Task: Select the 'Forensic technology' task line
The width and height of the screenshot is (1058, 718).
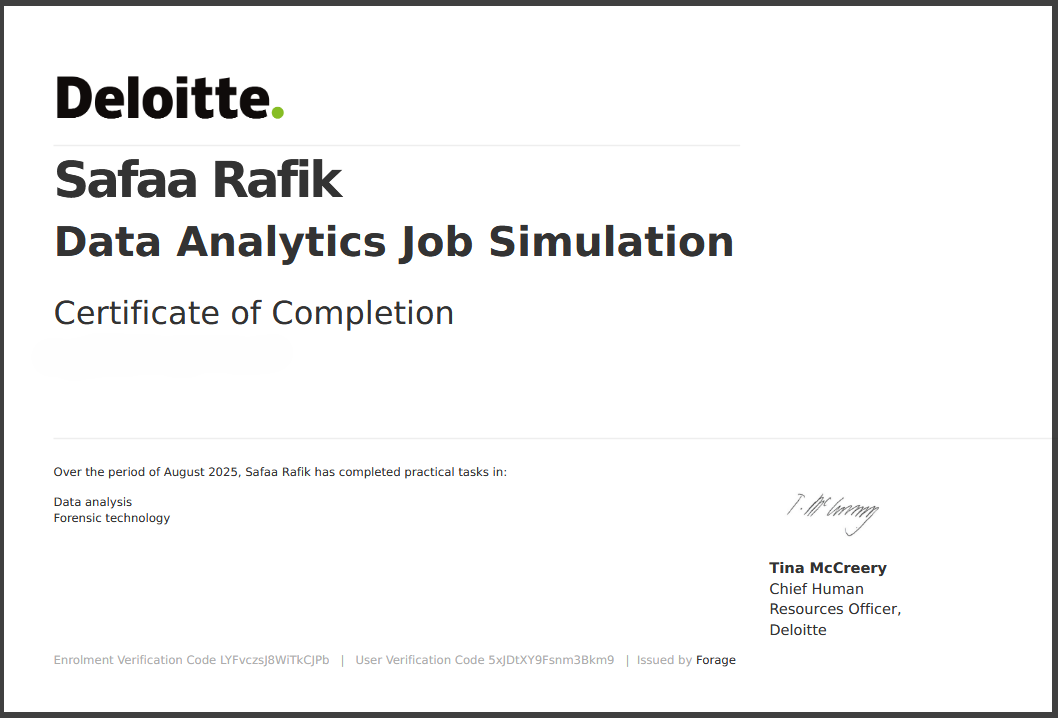Action: coord(112,518)
